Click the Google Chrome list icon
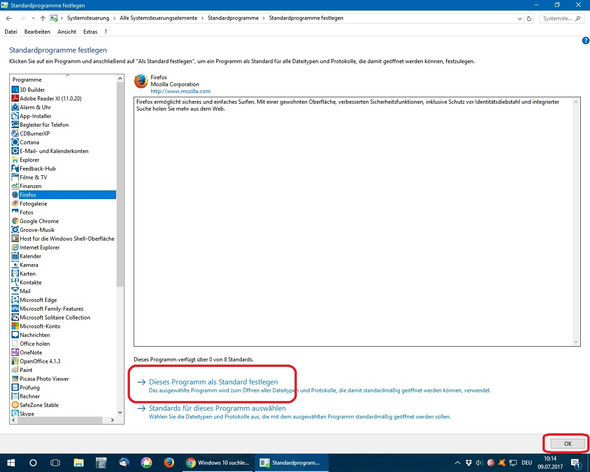This screenshot has width=590, height=472. point(15,221)
